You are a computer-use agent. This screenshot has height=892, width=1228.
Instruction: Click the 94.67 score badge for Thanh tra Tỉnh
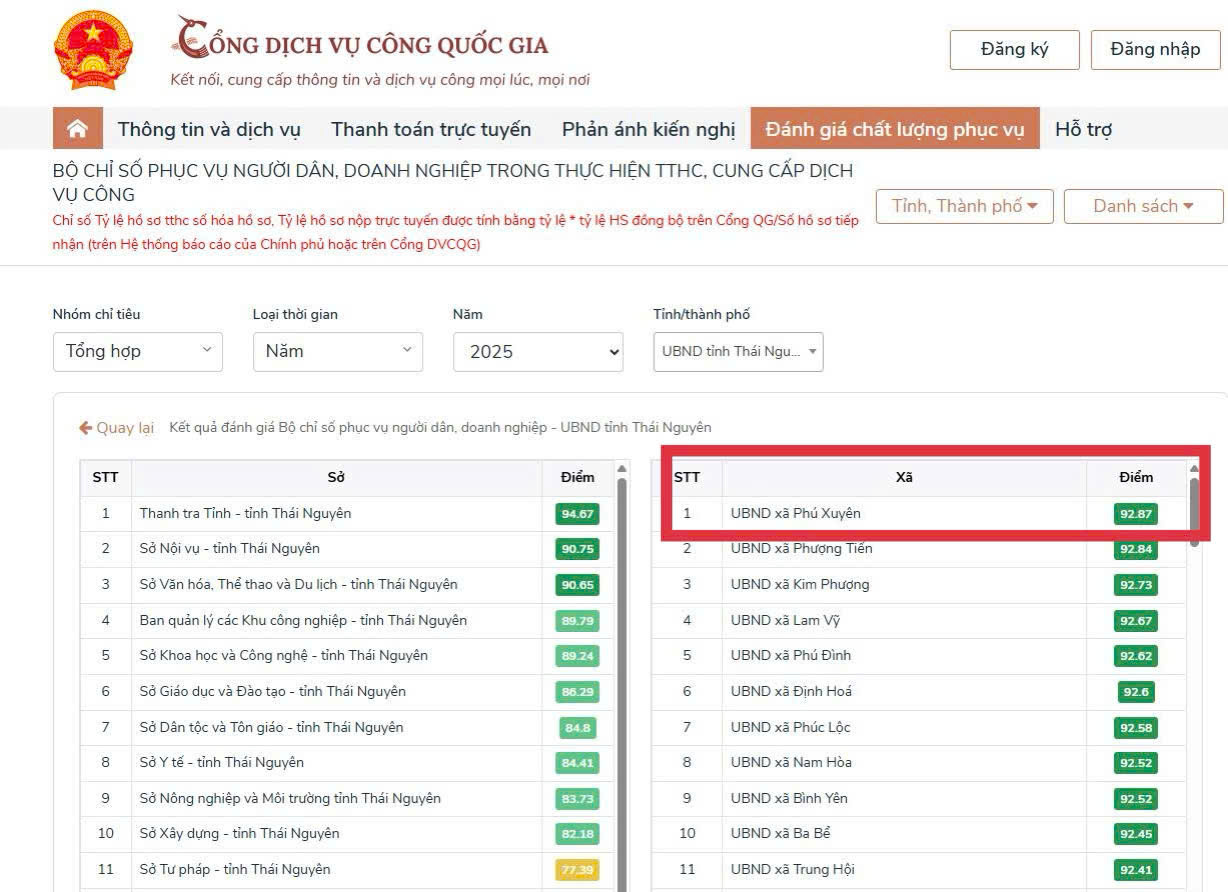pos(577,514)
